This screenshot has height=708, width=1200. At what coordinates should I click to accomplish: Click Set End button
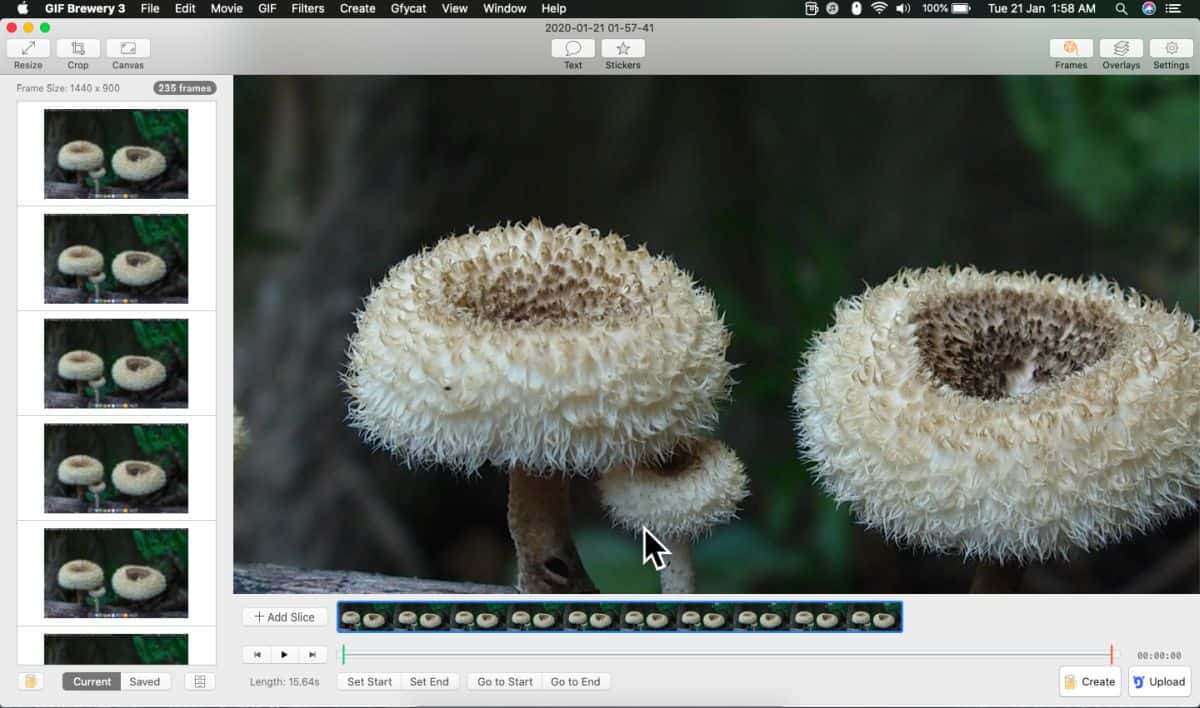click(x=430, y=682)
